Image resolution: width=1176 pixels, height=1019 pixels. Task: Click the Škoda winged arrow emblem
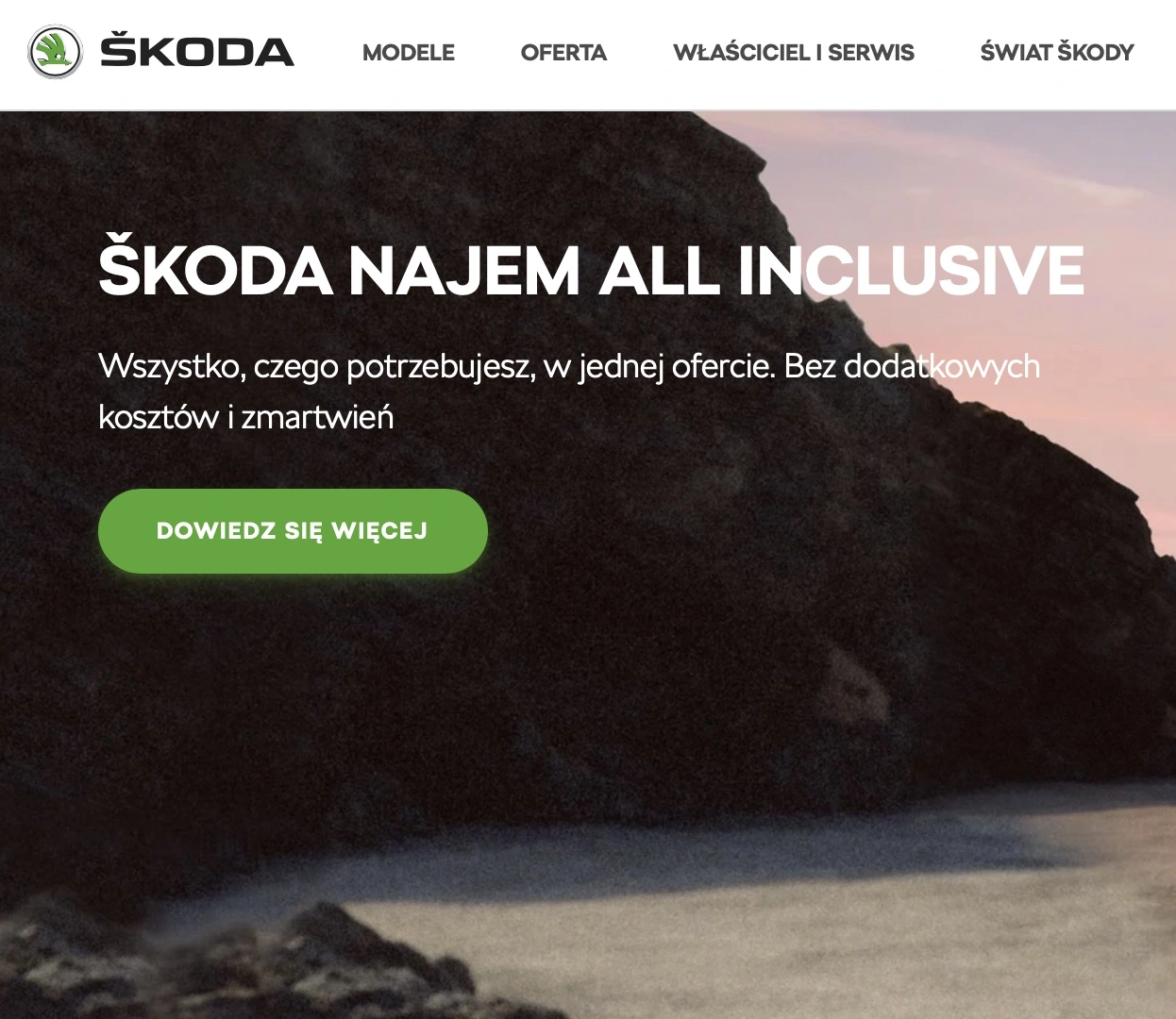[56, 52]
